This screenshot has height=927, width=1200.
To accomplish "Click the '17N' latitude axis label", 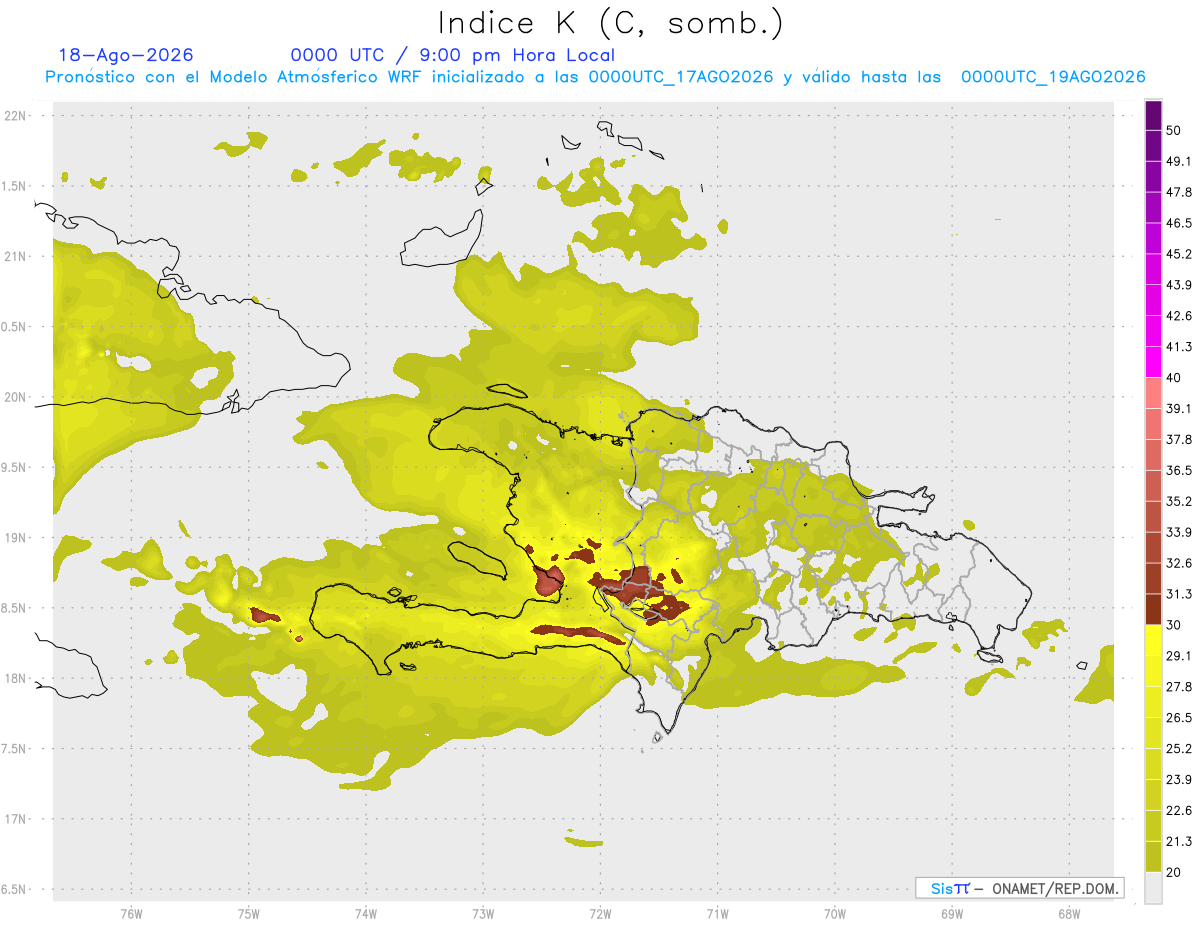I will [x=15, y=820].
